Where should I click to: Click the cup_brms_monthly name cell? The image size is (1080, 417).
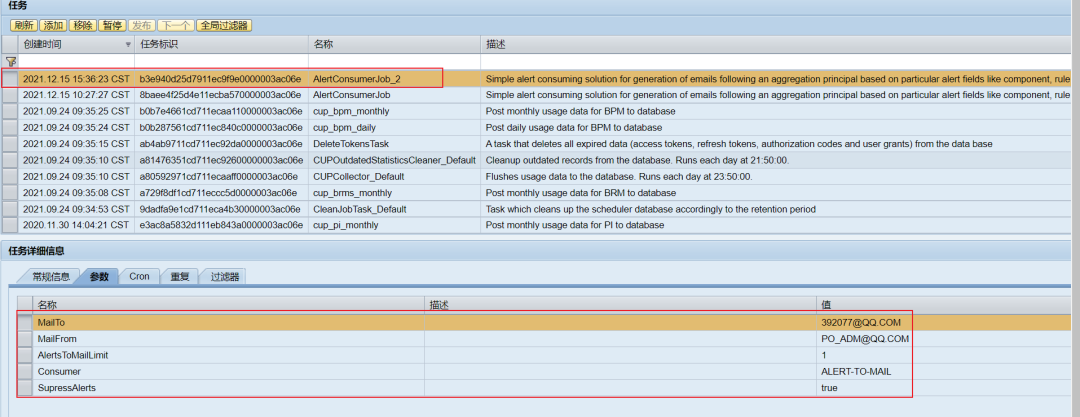coord(394,192)
